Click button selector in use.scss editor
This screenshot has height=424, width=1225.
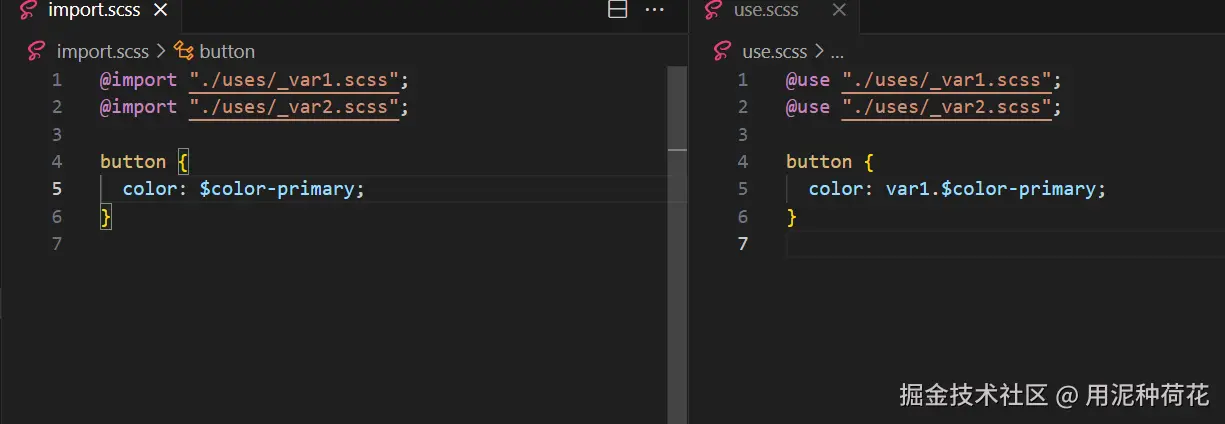[819, 161]
